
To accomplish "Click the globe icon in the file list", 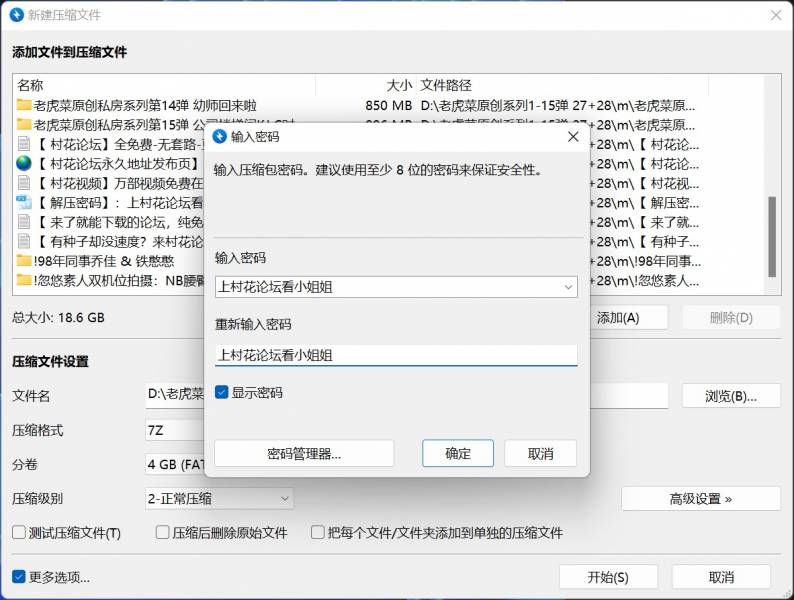I will (24, 163).
